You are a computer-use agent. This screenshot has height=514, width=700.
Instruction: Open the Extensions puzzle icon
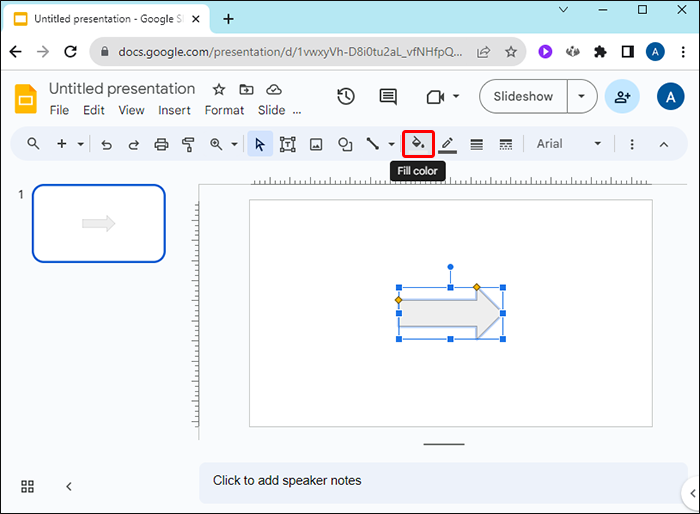point(600,52)
